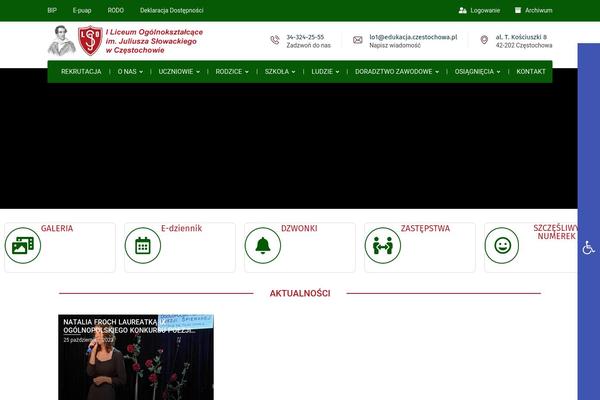
Task: Click the E-dziennik card title
Action: coord(181,228)
